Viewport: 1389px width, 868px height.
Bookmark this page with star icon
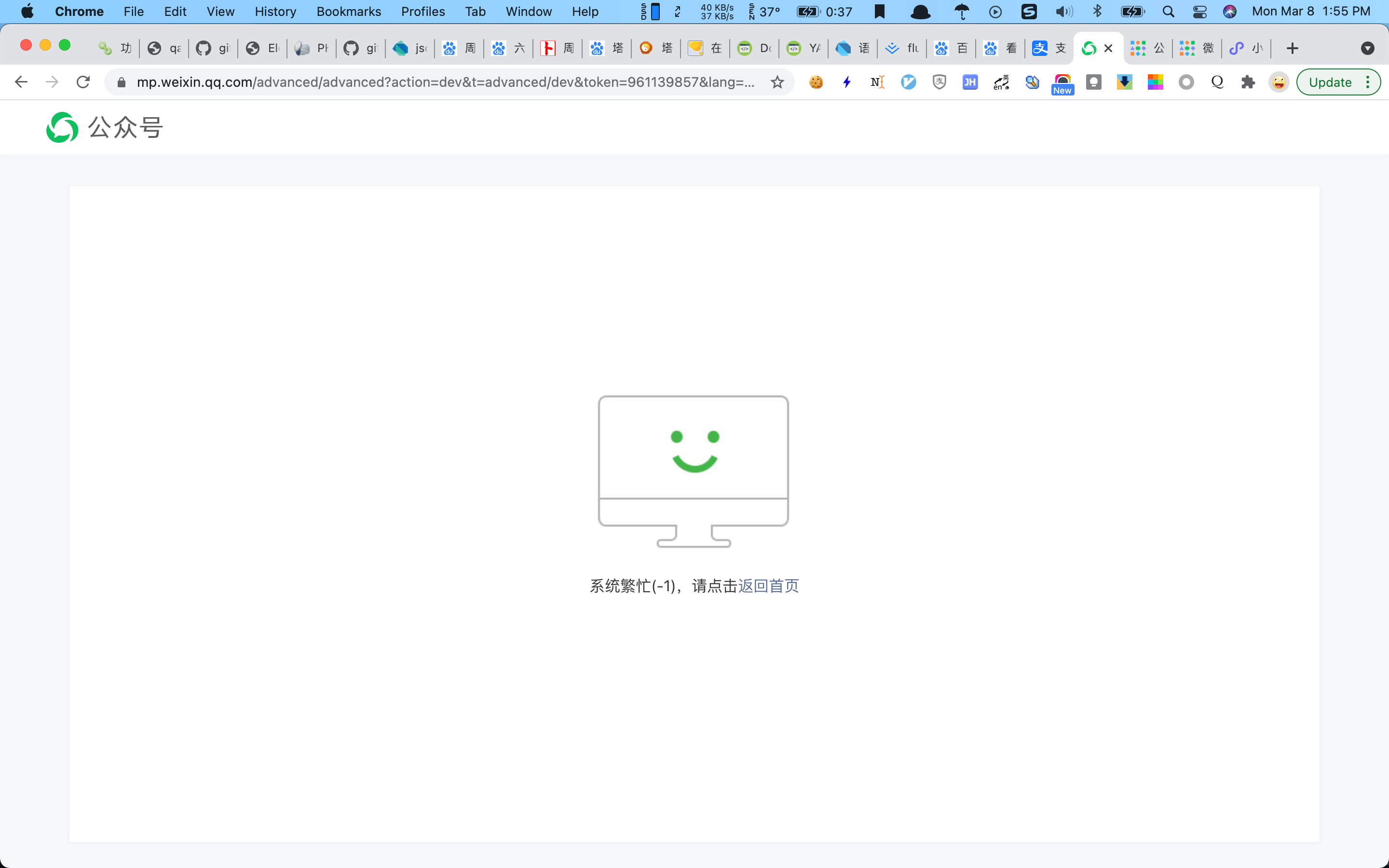[x=777, y=82]
